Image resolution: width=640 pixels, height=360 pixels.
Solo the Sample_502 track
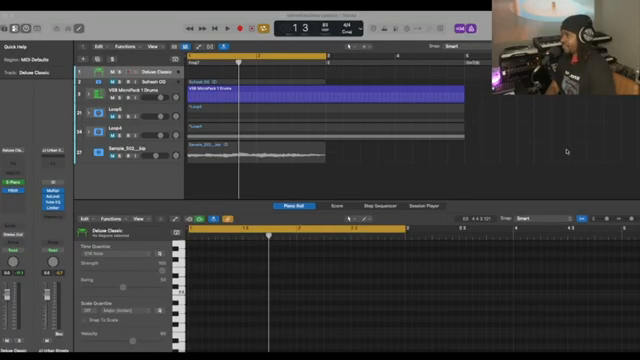tap(120, 156)
